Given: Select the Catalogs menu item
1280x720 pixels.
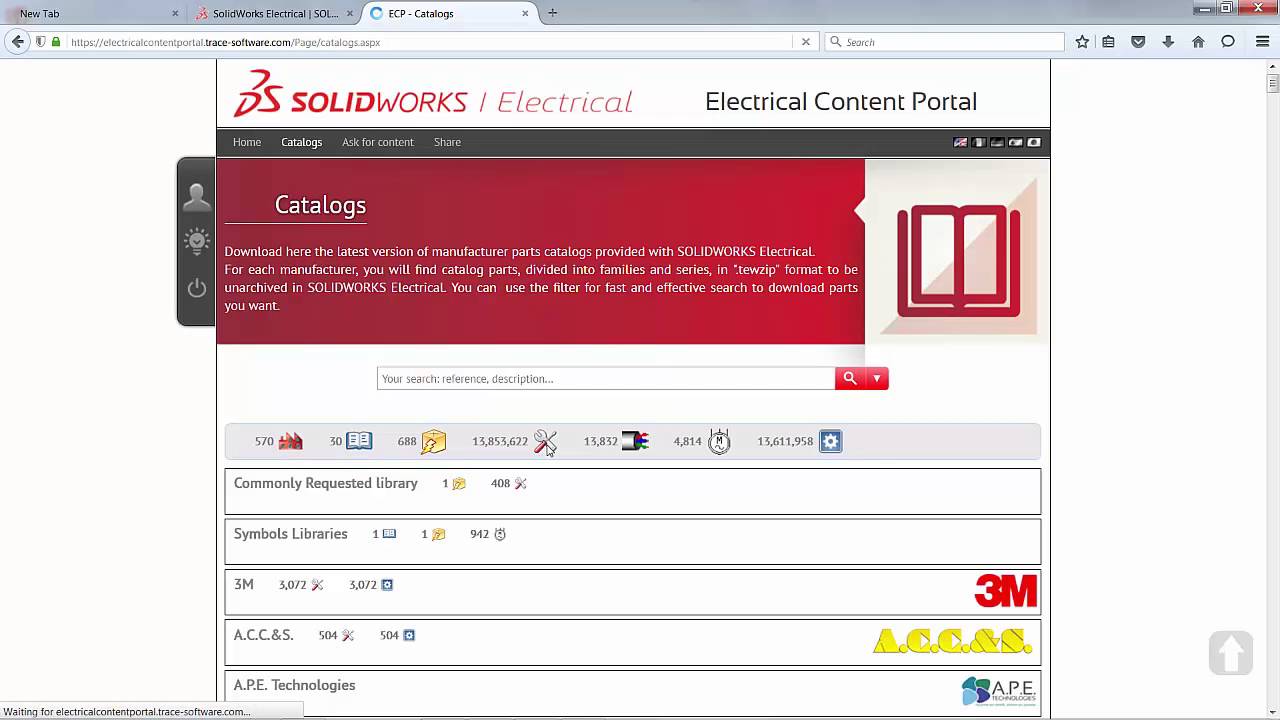Looking at the screenshot, I should click(301, 142).
